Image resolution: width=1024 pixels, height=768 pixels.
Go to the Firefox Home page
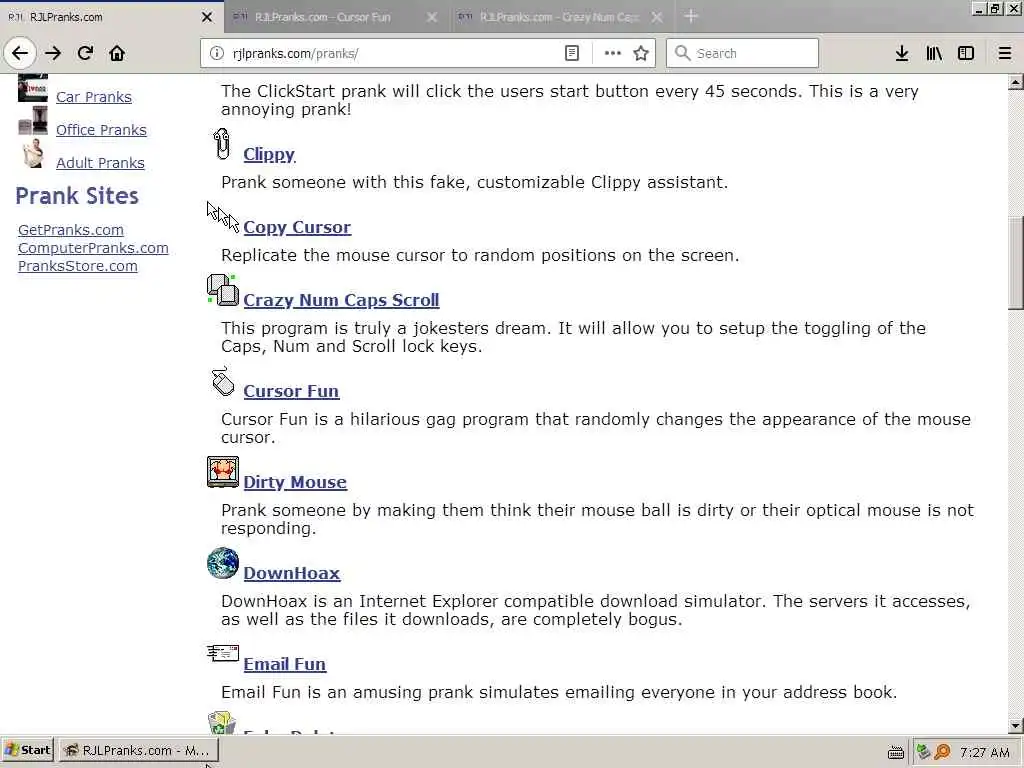click(x=117, y=53)
